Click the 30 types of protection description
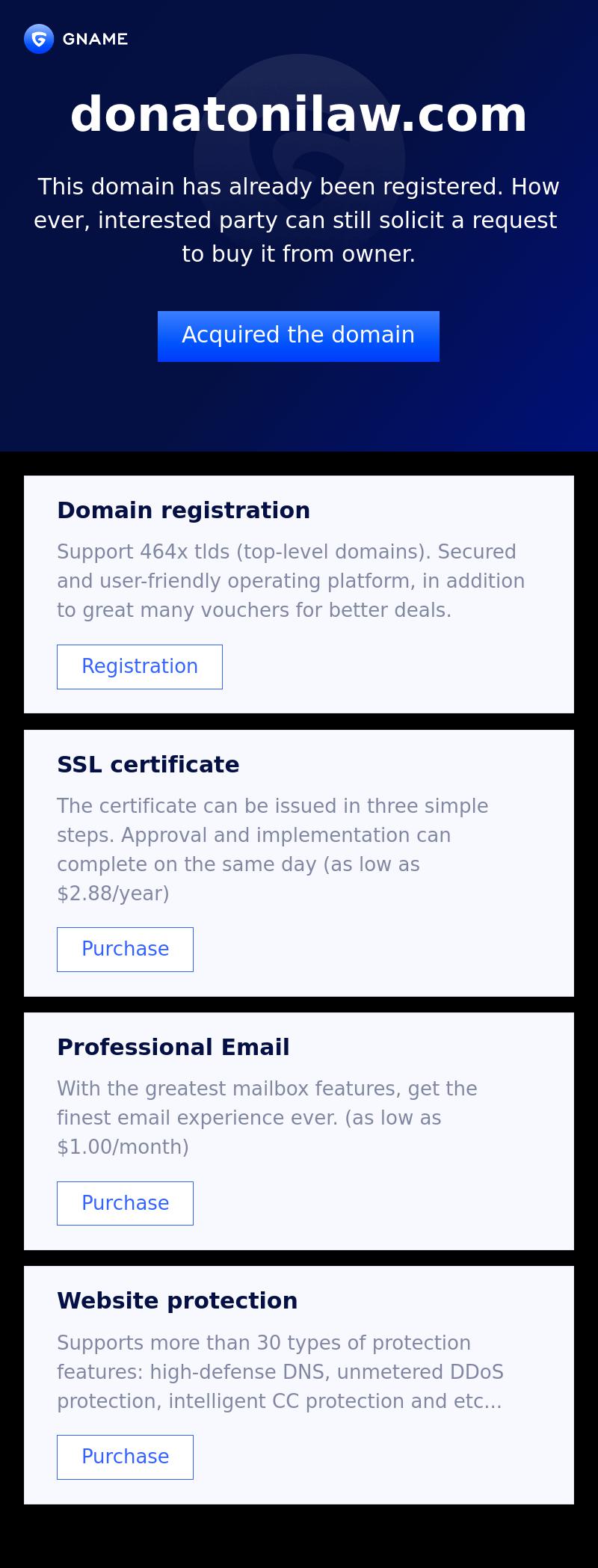This screenshot has height=1568, width=598. point(280,1372)
